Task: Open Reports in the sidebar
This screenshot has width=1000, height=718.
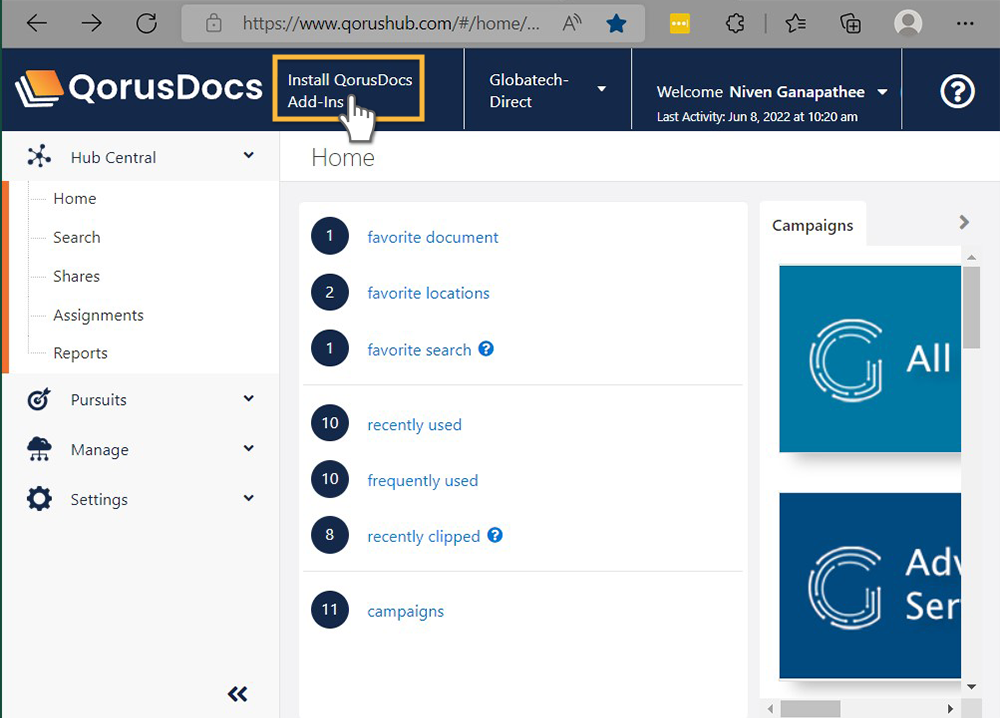Action: (x=80, y=353)
